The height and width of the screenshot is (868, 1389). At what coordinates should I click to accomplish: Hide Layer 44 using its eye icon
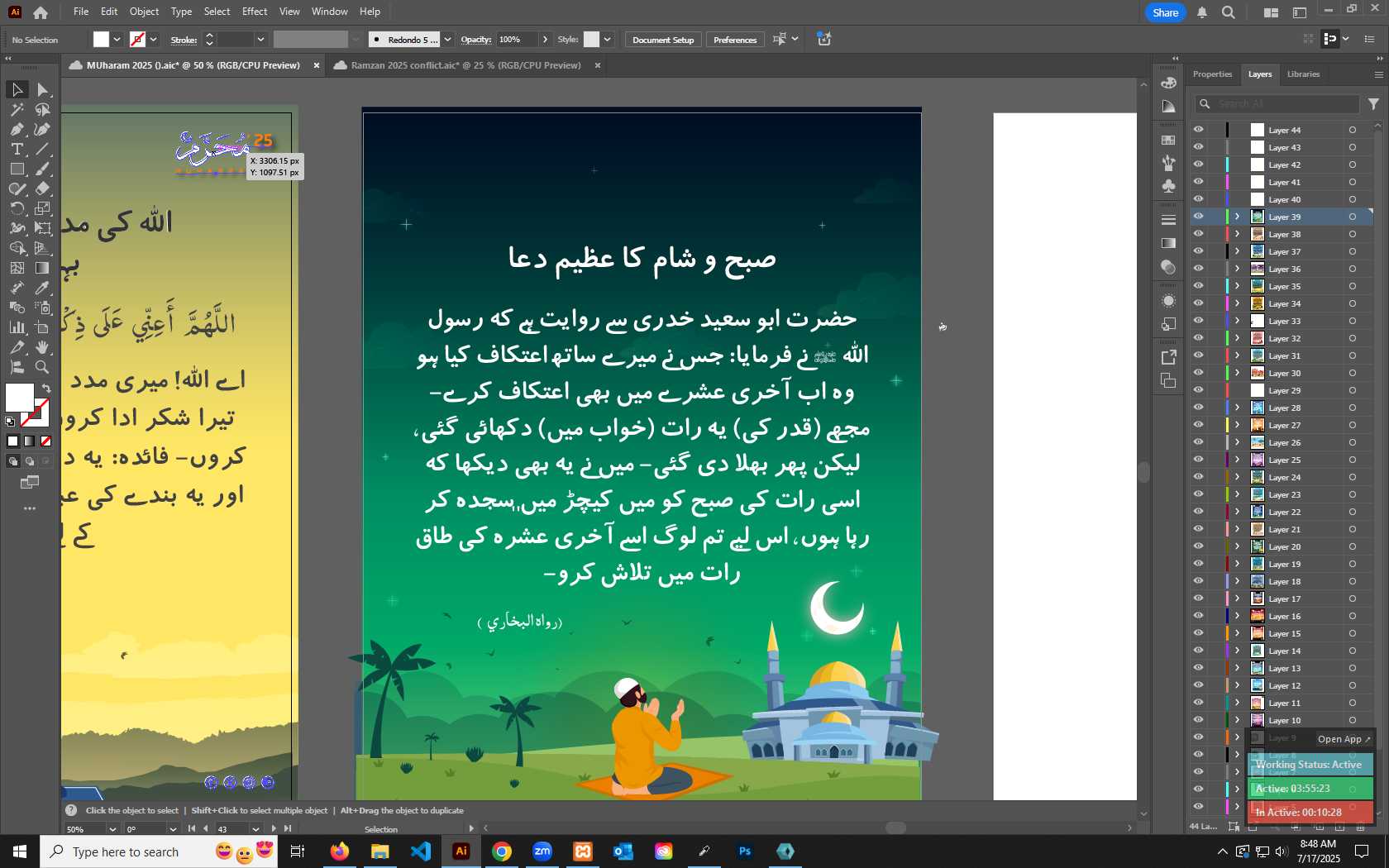coord(1198,130)
